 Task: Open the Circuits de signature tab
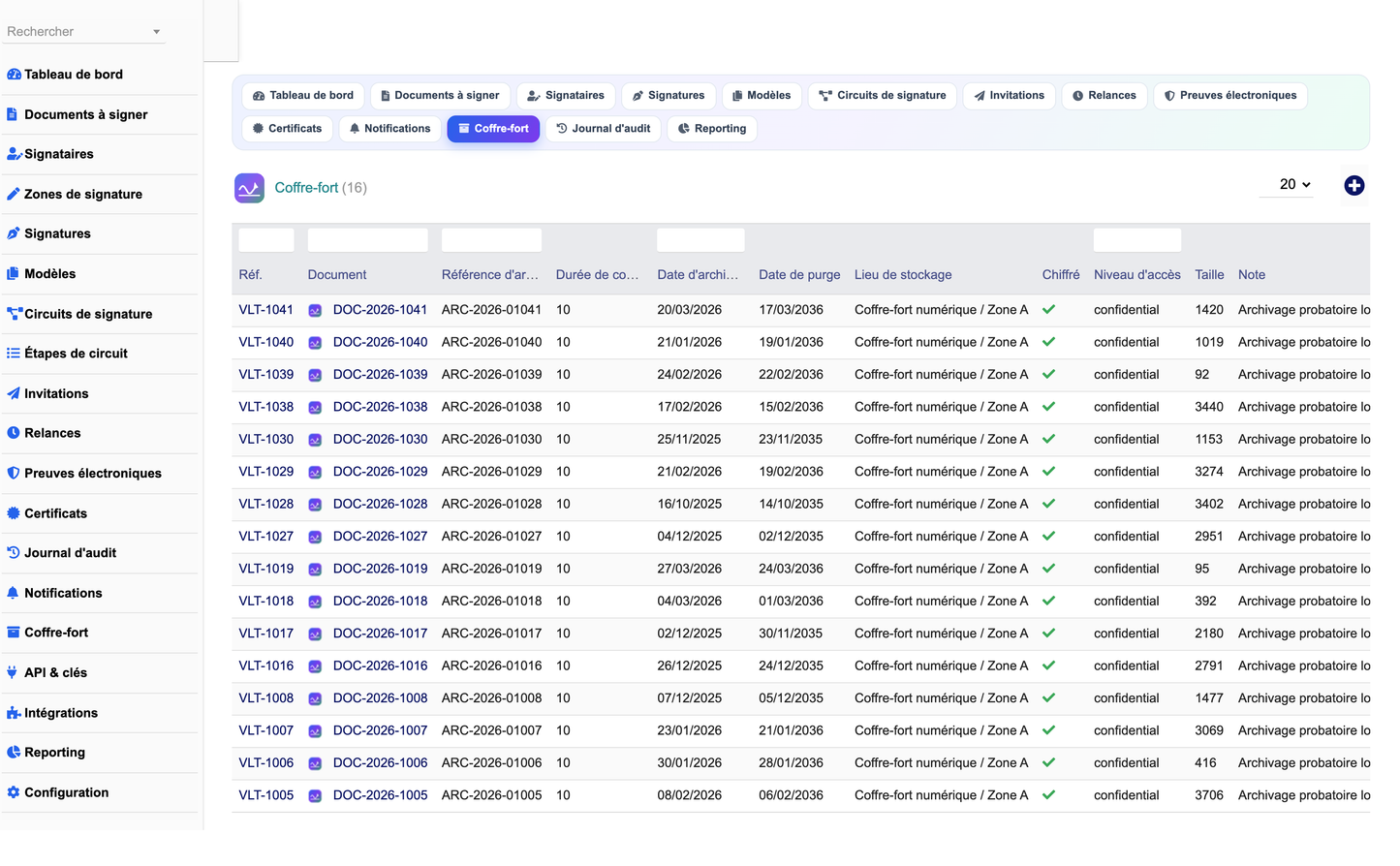(882, 96)
